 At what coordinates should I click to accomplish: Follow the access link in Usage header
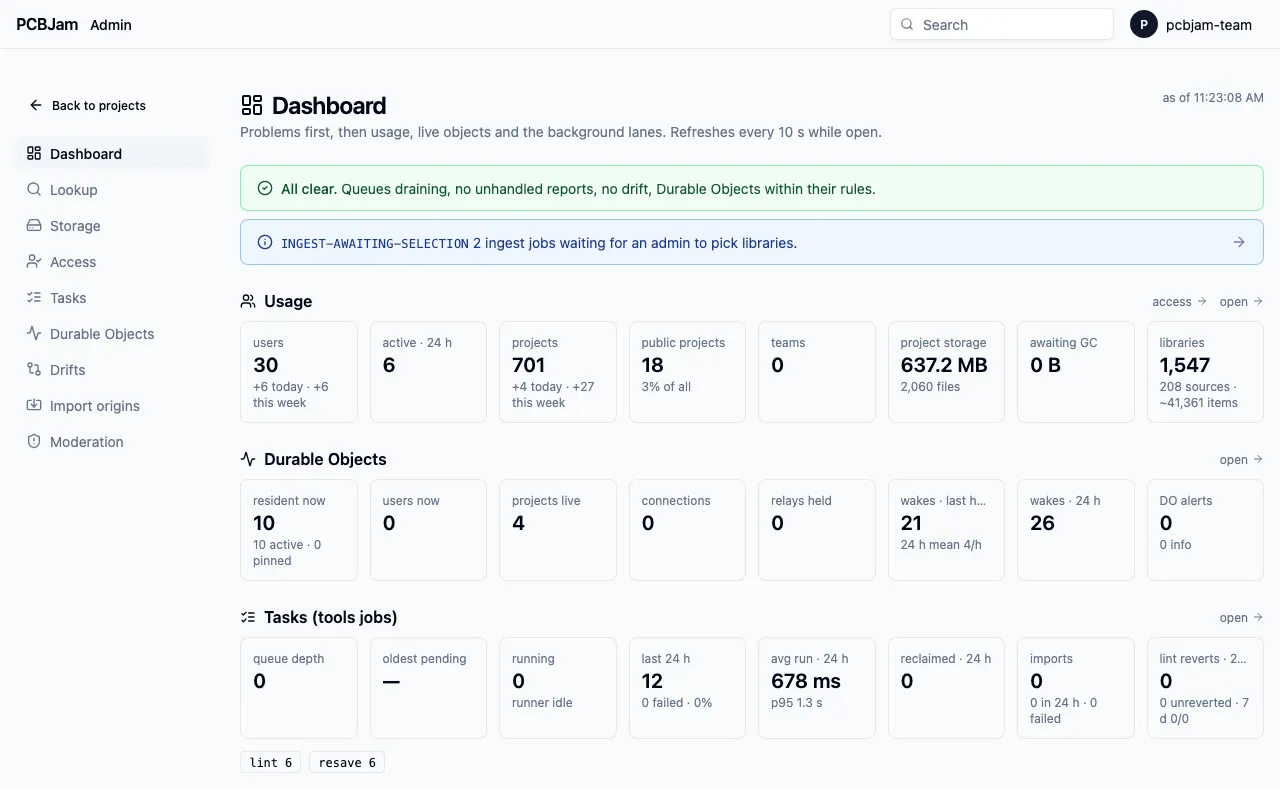(x=1179, y=301)
